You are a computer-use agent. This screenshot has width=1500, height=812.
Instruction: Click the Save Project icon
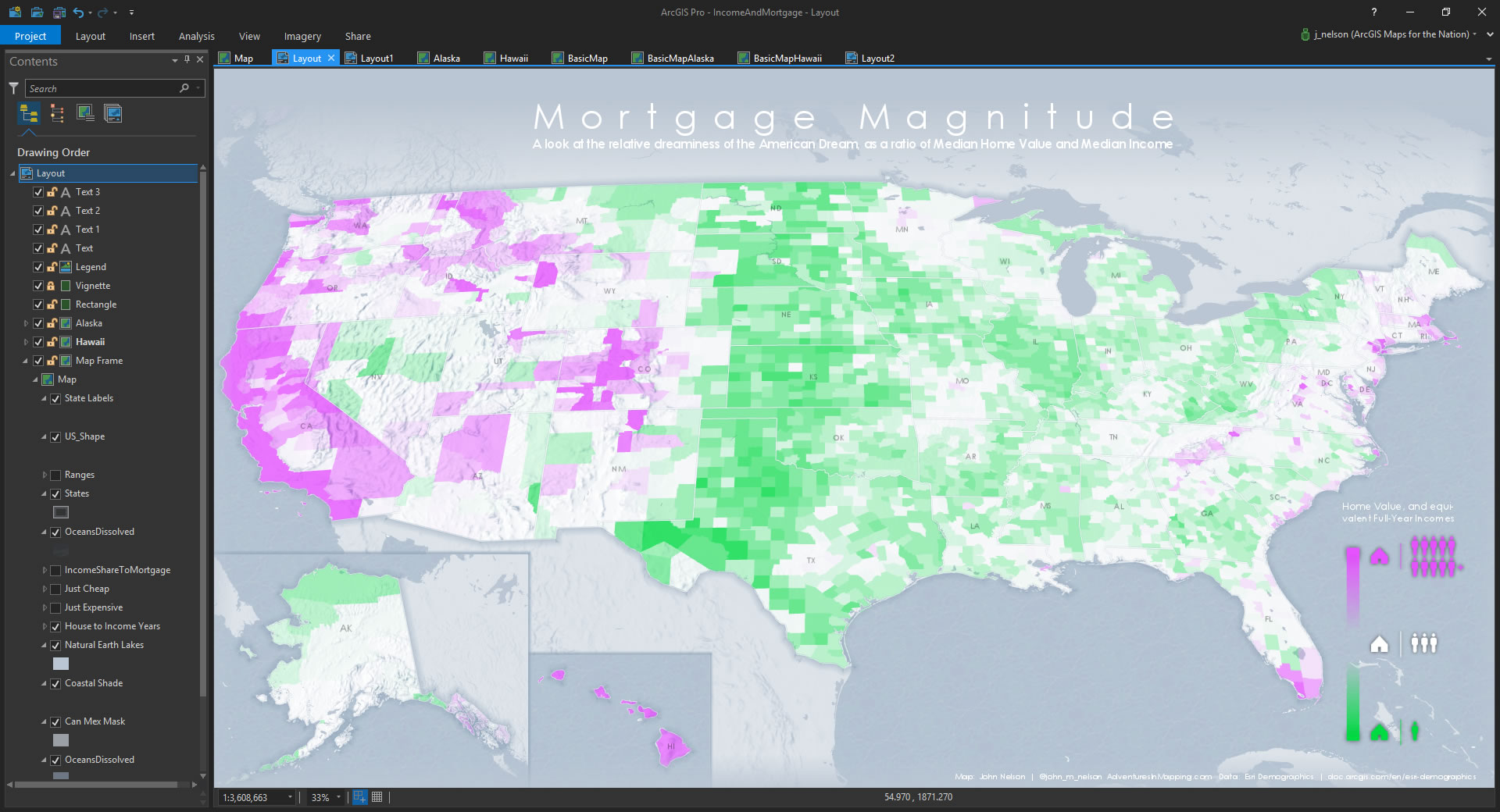tap(59, 12)
